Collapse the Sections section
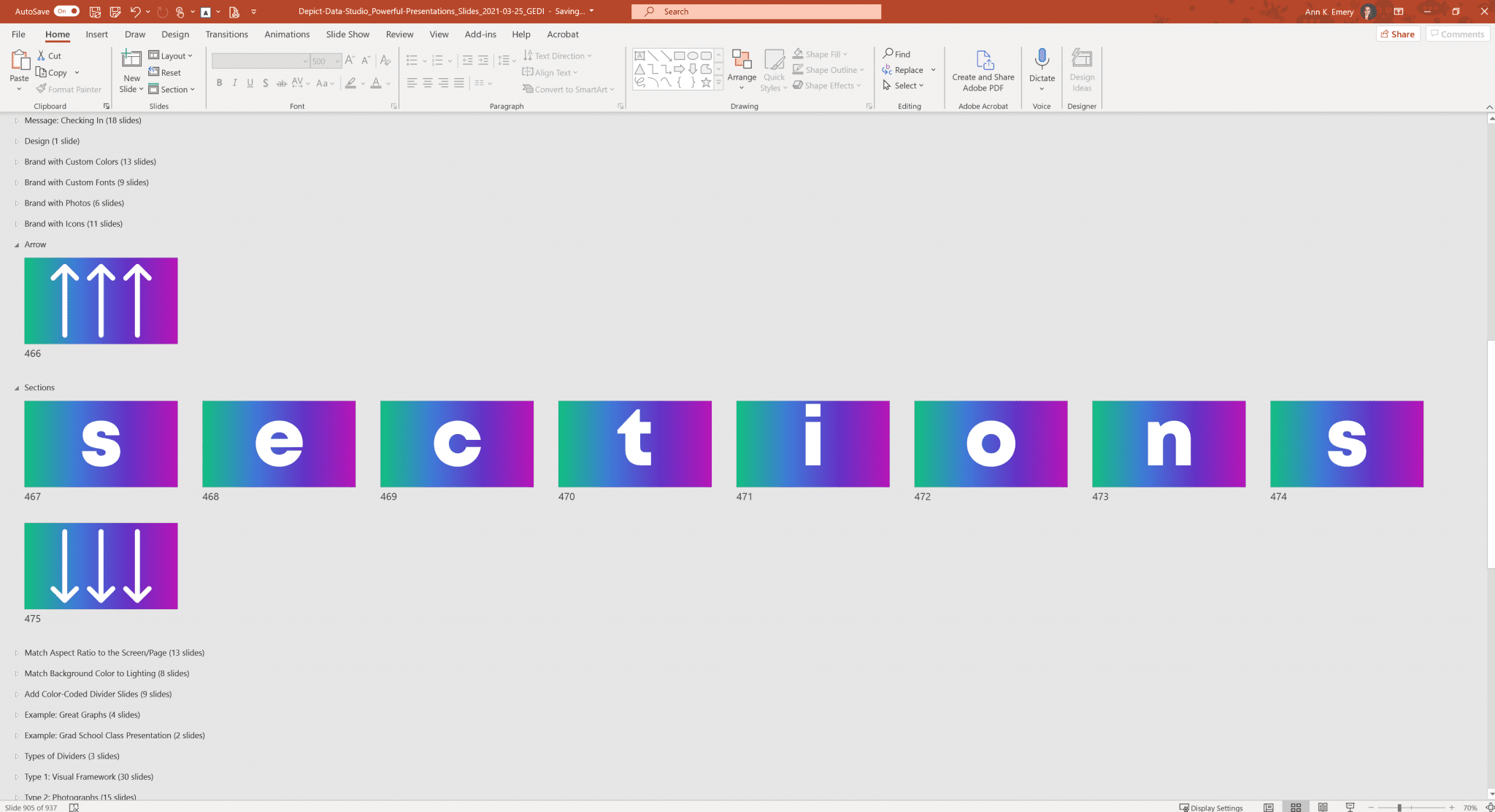 (17, 388)
